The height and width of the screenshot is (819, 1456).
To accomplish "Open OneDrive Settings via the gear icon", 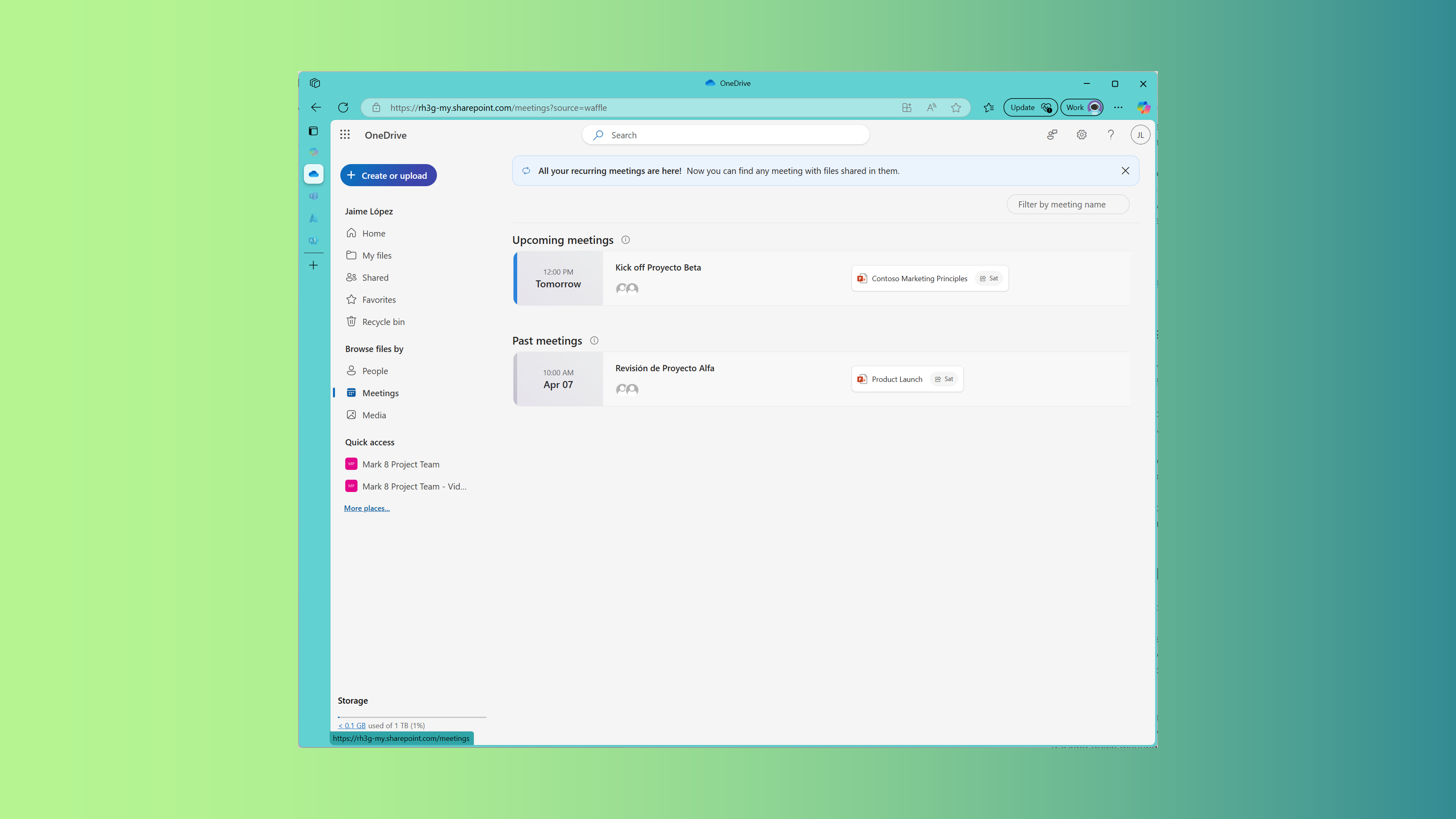I will [x=1081, y=135].
